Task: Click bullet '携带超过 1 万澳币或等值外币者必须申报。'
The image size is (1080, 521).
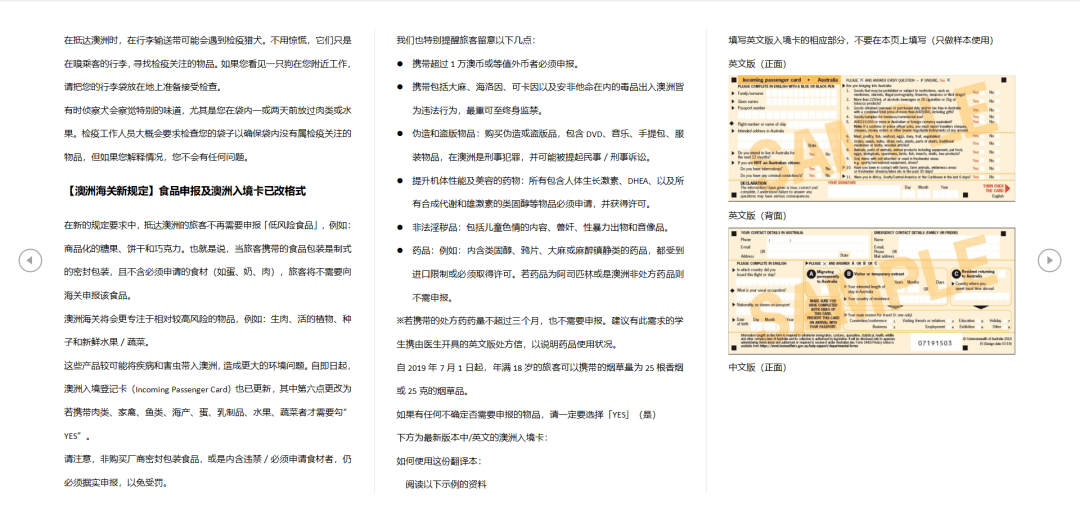Action: point(496,64)
